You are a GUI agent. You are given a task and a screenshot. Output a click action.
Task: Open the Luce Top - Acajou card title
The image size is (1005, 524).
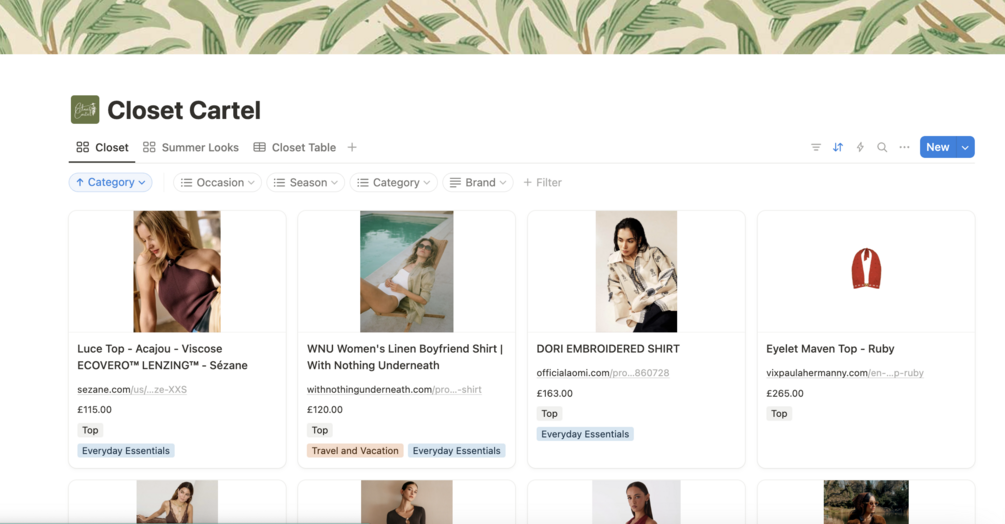tap(162, 357)
